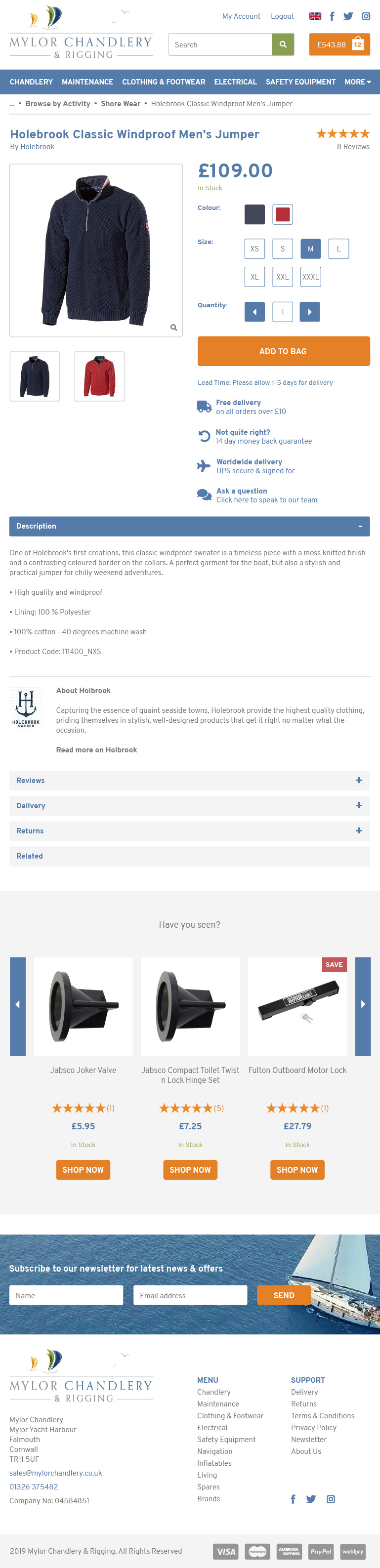Choose size XXXL option

click(x=311, y=277)
